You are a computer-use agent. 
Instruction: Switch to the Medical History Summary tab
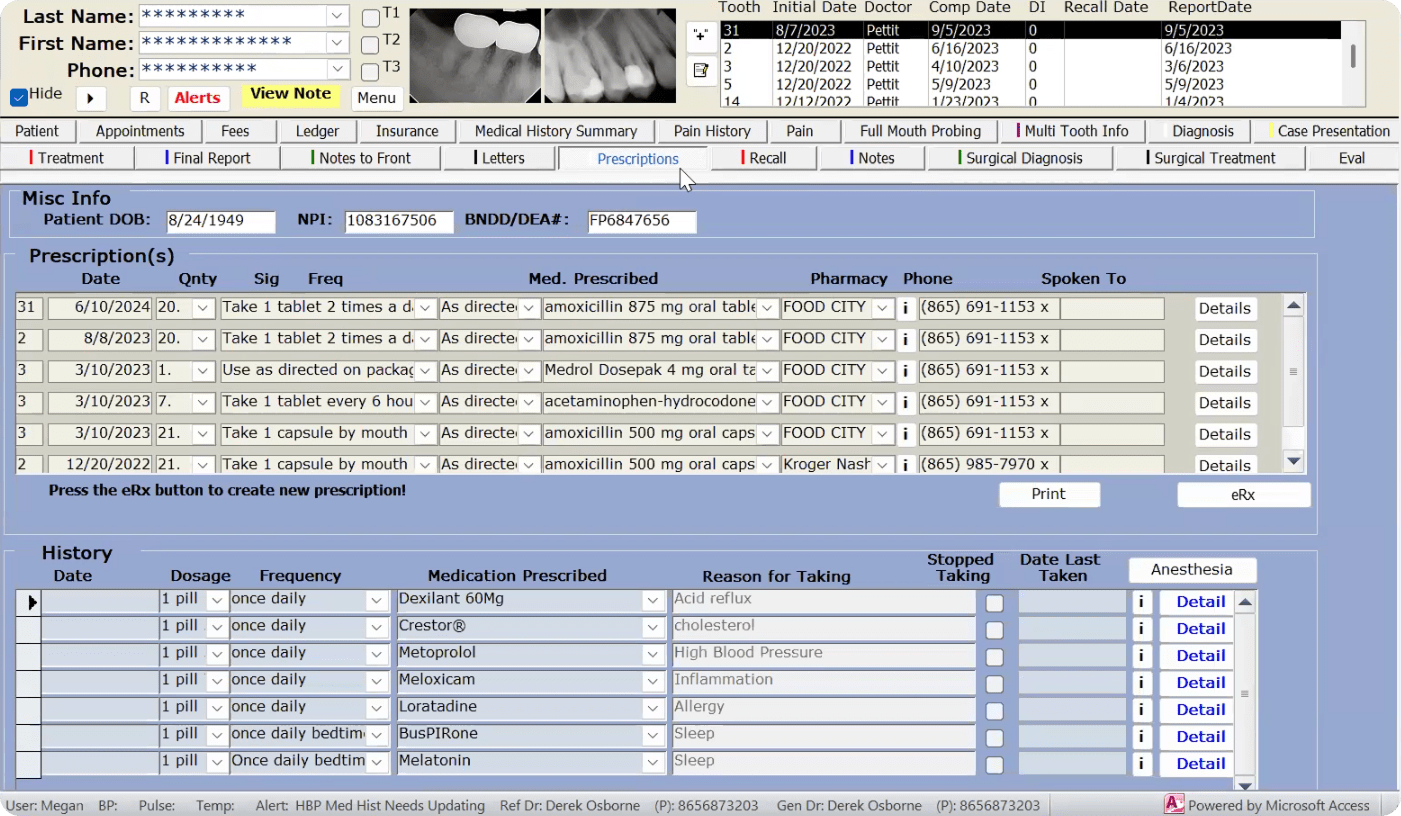click(555, 131)
